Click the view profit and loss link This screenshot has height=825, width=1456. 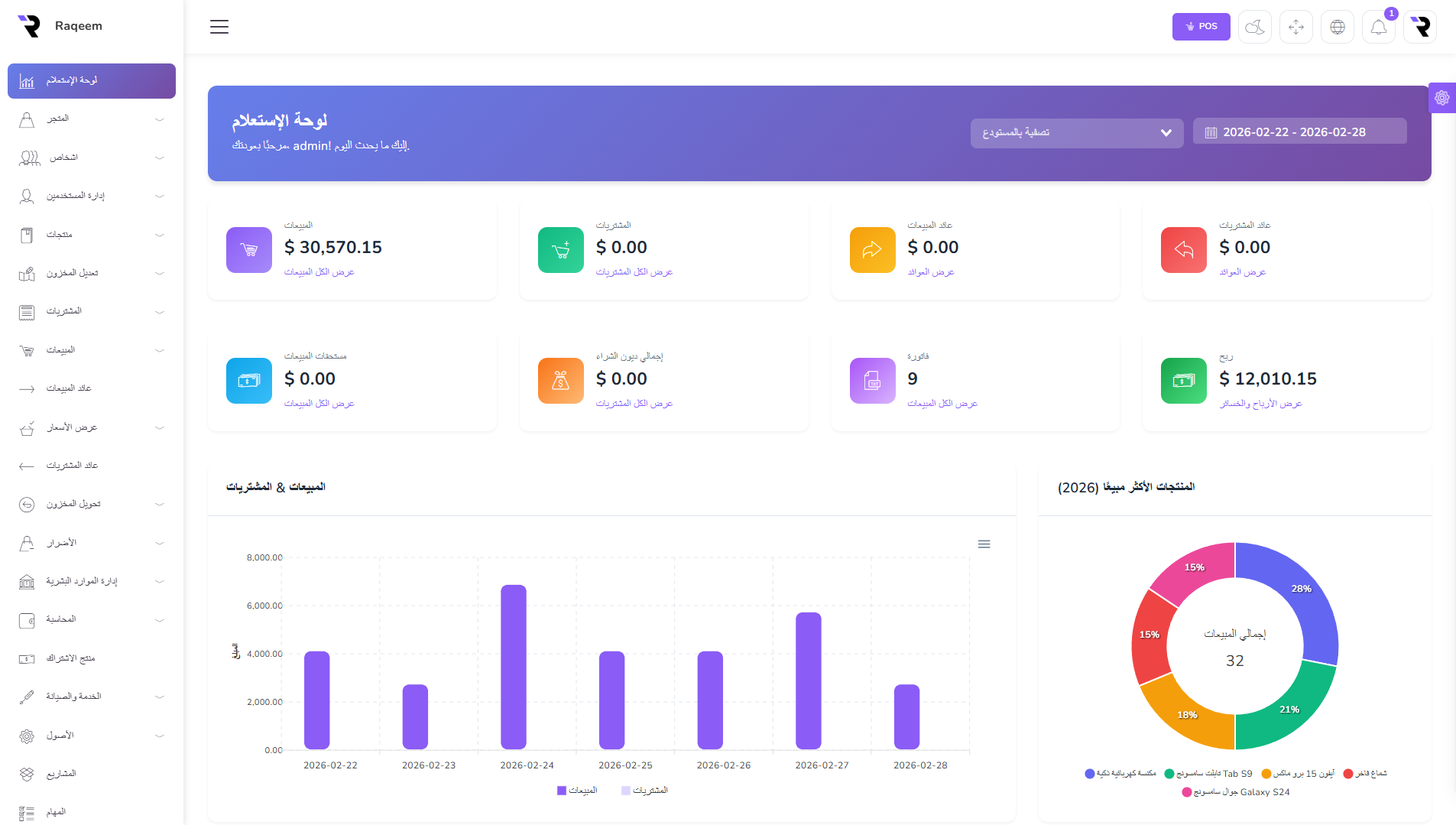(x=1260, y=404)
